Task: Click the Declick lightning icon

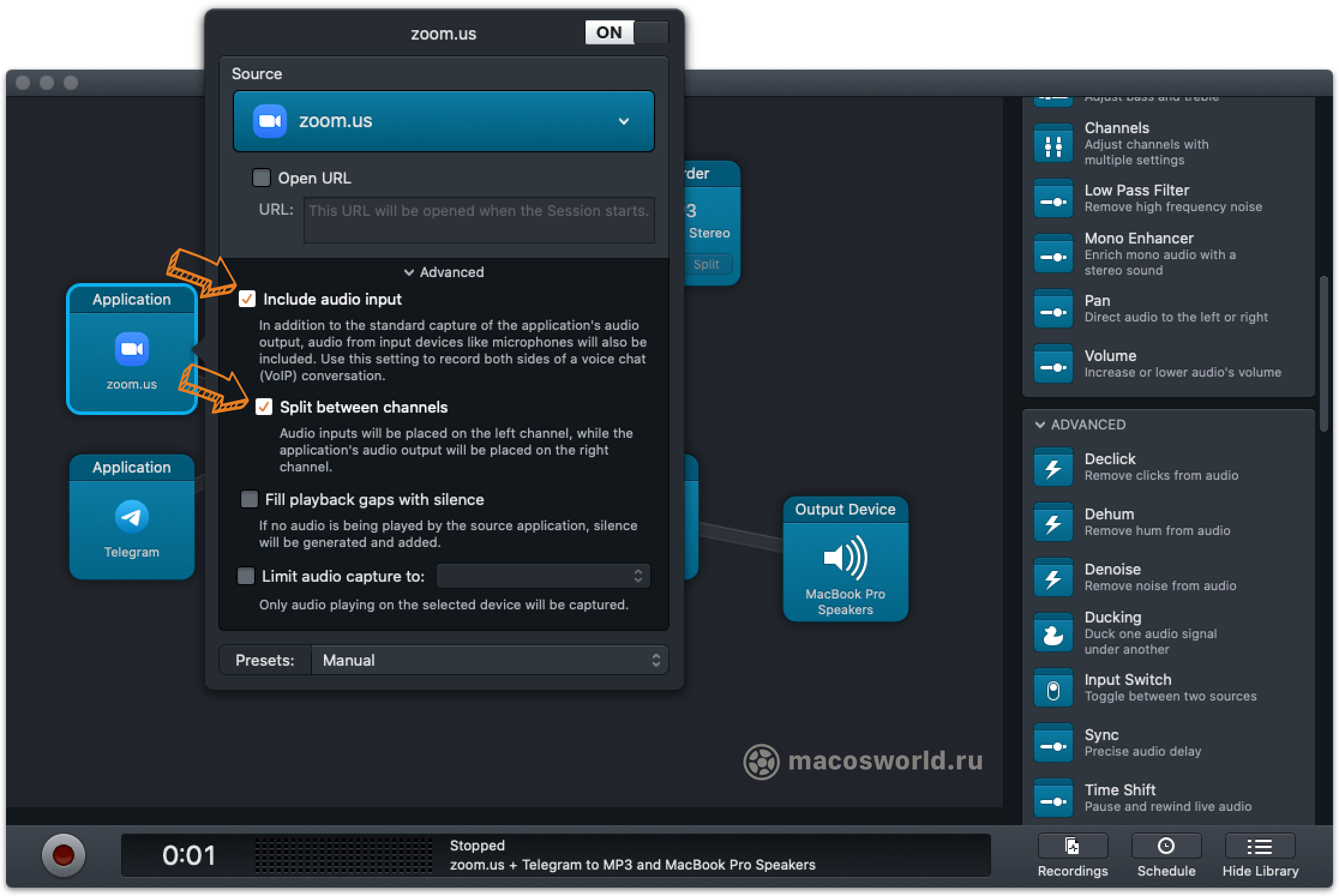Action: 1053,467
